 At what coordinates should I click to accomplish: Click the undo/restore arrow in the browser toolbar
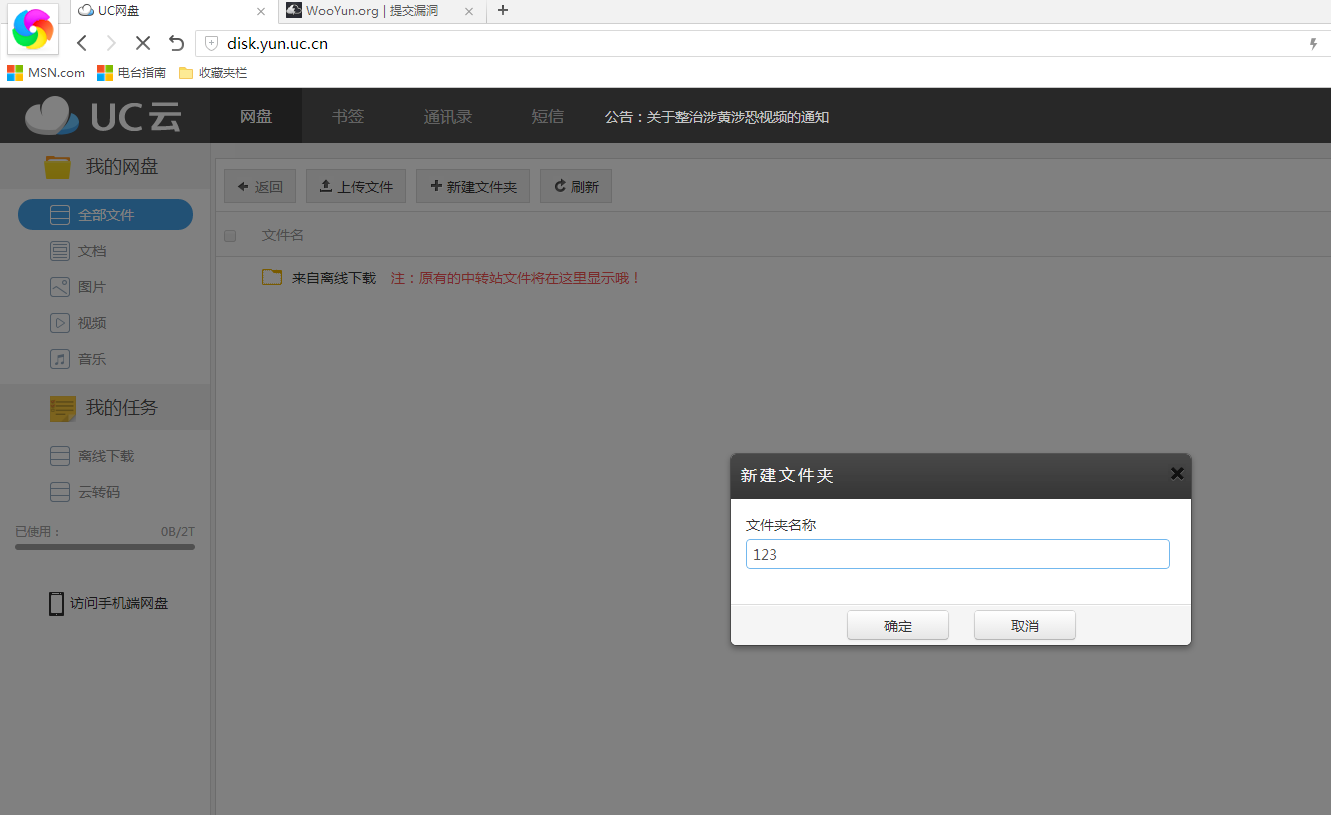[176, 43]
